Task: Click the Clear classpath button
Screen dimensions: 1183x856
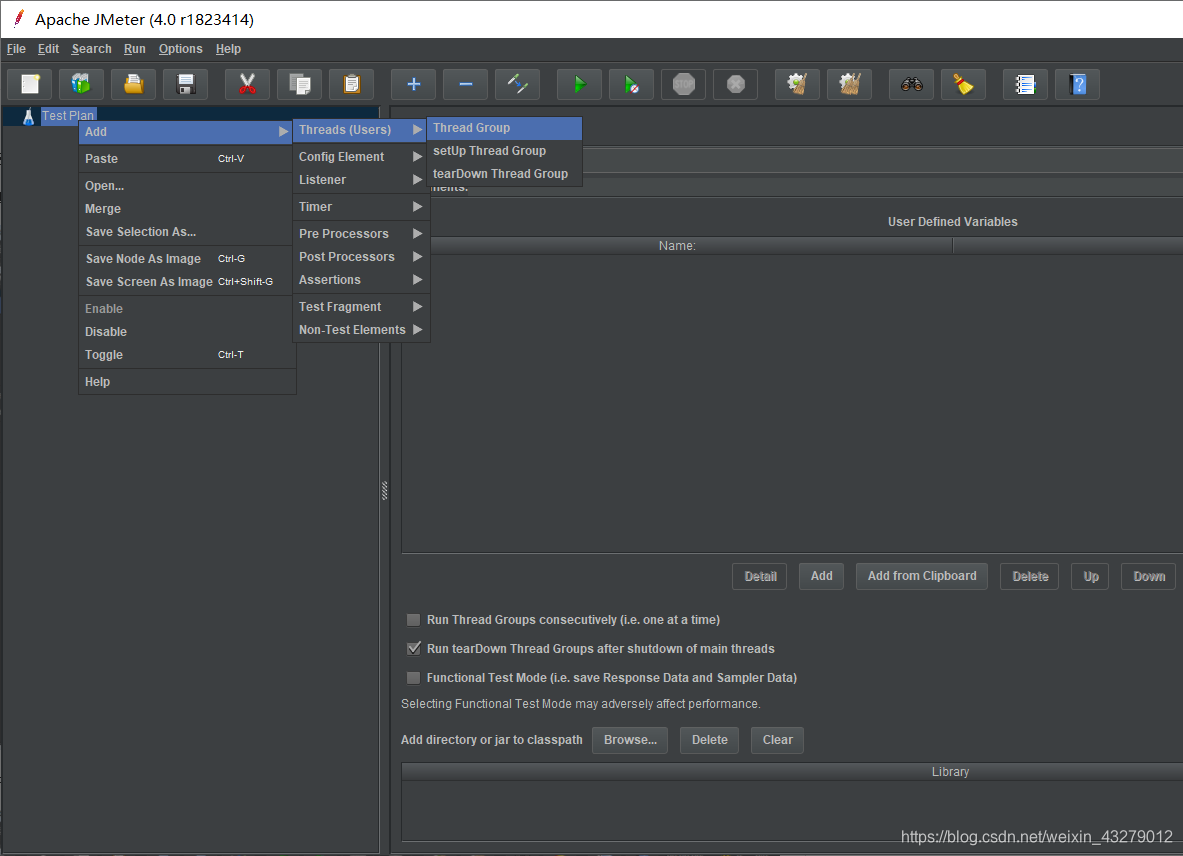Action: pos(777,740)
